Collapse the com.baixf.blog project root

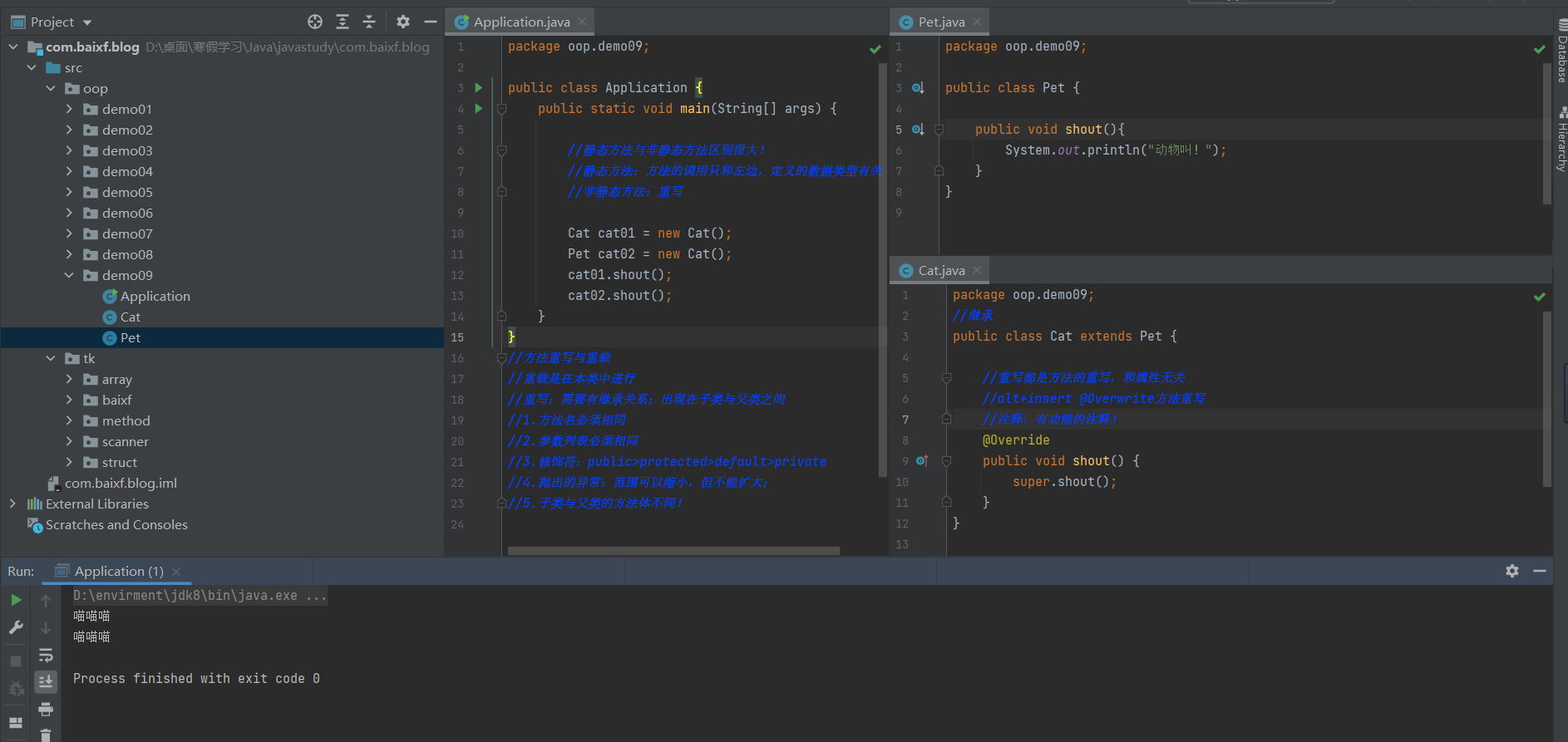(x=13, y=47)
